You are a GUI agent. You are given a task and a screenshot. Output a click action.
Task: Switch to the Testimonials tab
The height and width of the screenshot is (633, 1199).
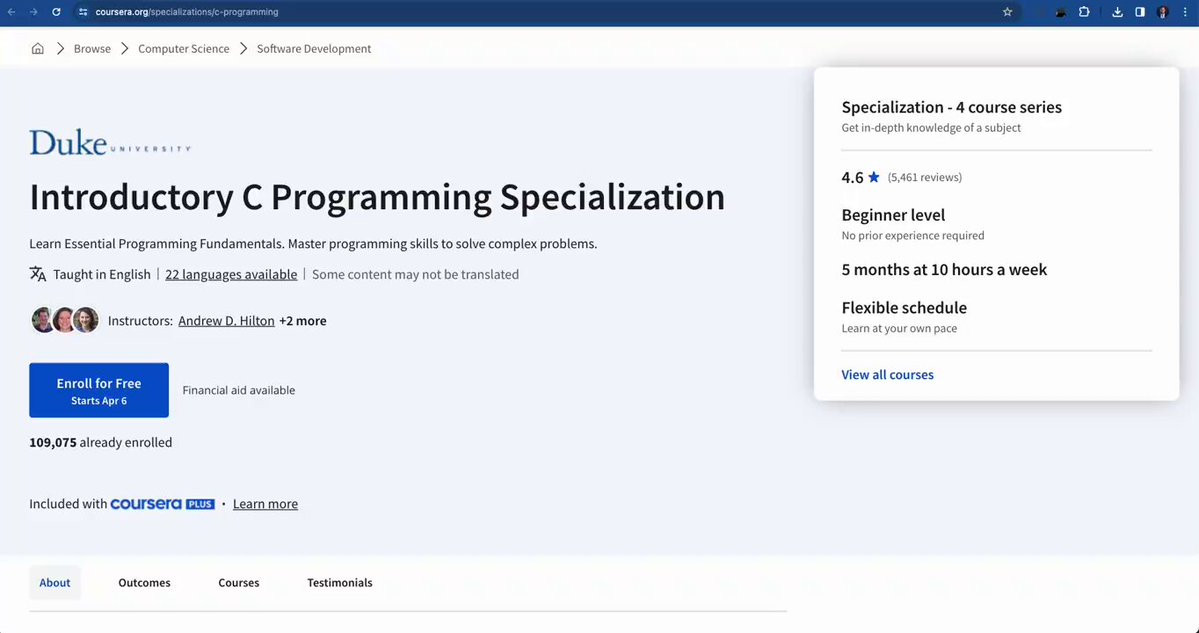point(340,583)
